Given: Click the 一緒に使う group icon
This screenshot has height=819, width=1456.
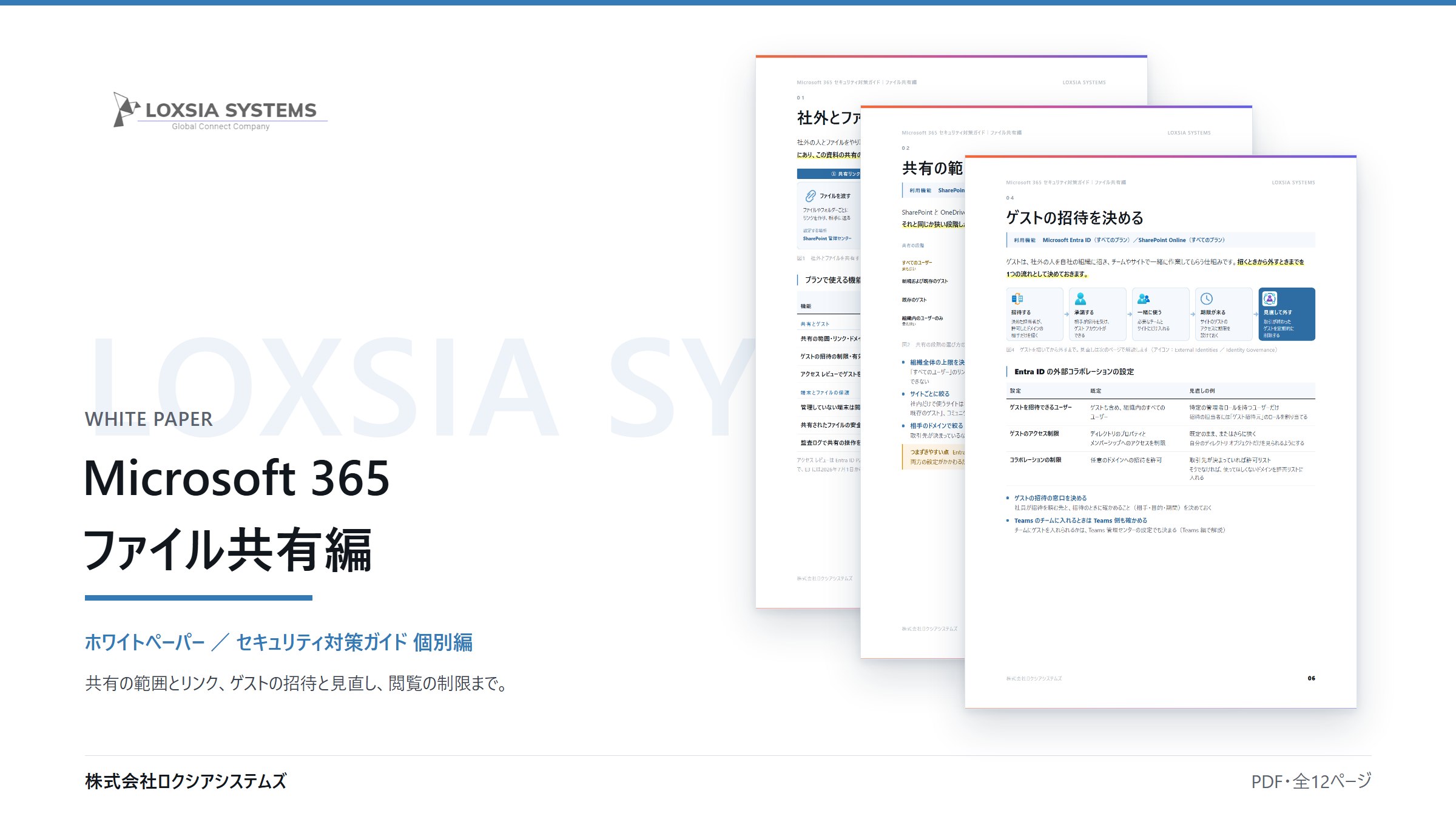Looking at the screenshot, I should 1144,298.
